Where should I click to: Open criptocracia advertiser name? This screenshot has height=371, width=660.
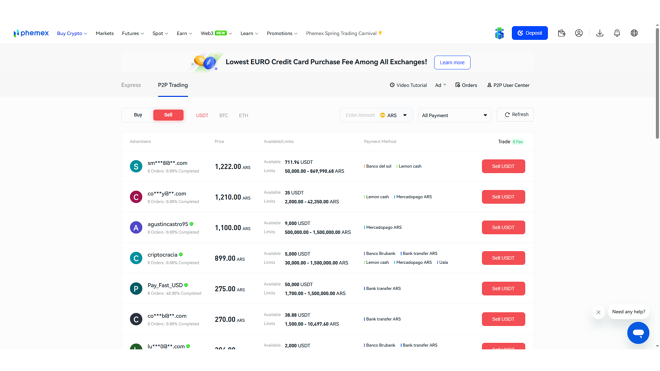[162, 255]
